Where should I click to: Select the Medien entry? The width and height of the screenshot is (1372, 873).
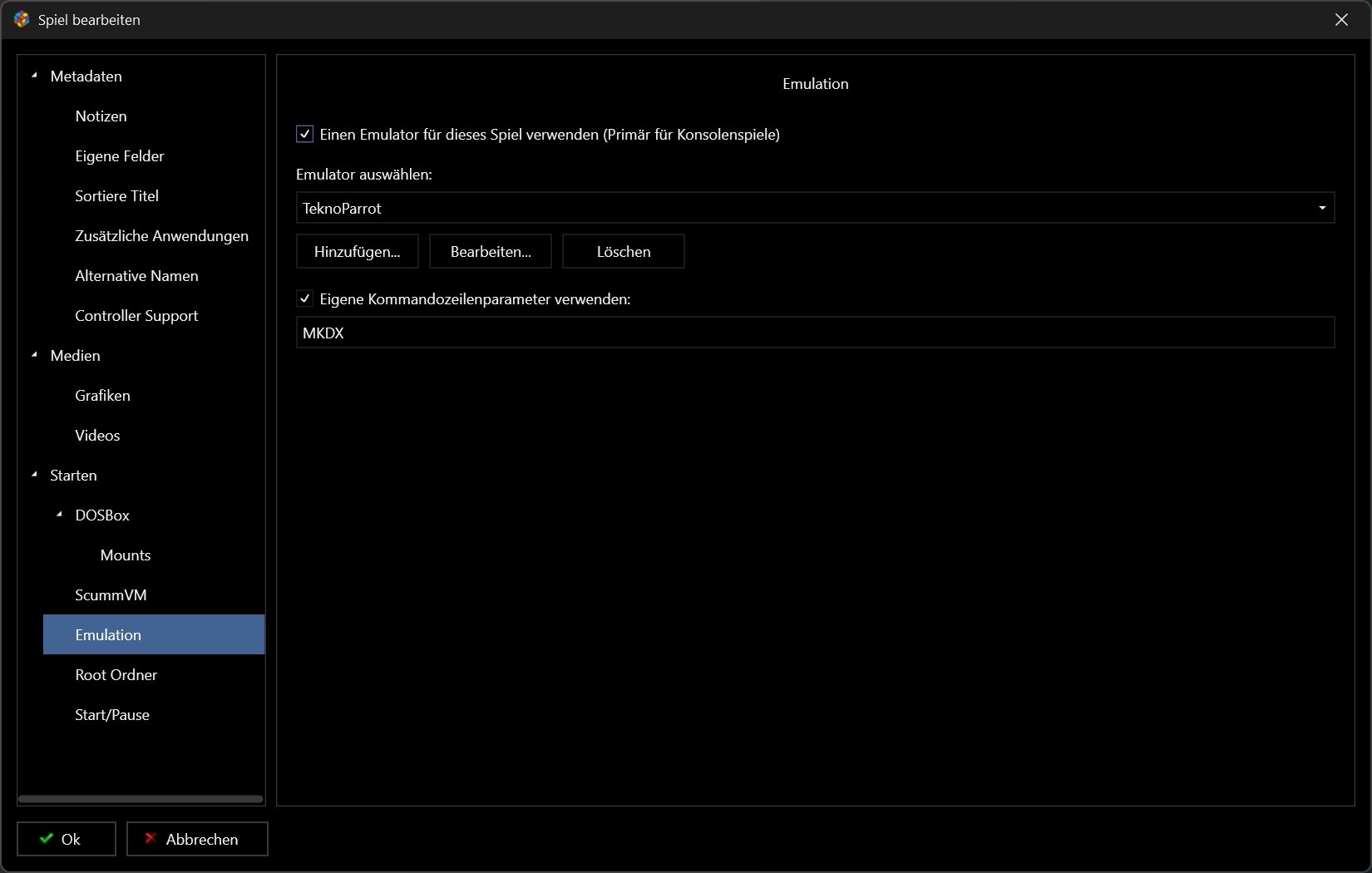click(75, 355)
